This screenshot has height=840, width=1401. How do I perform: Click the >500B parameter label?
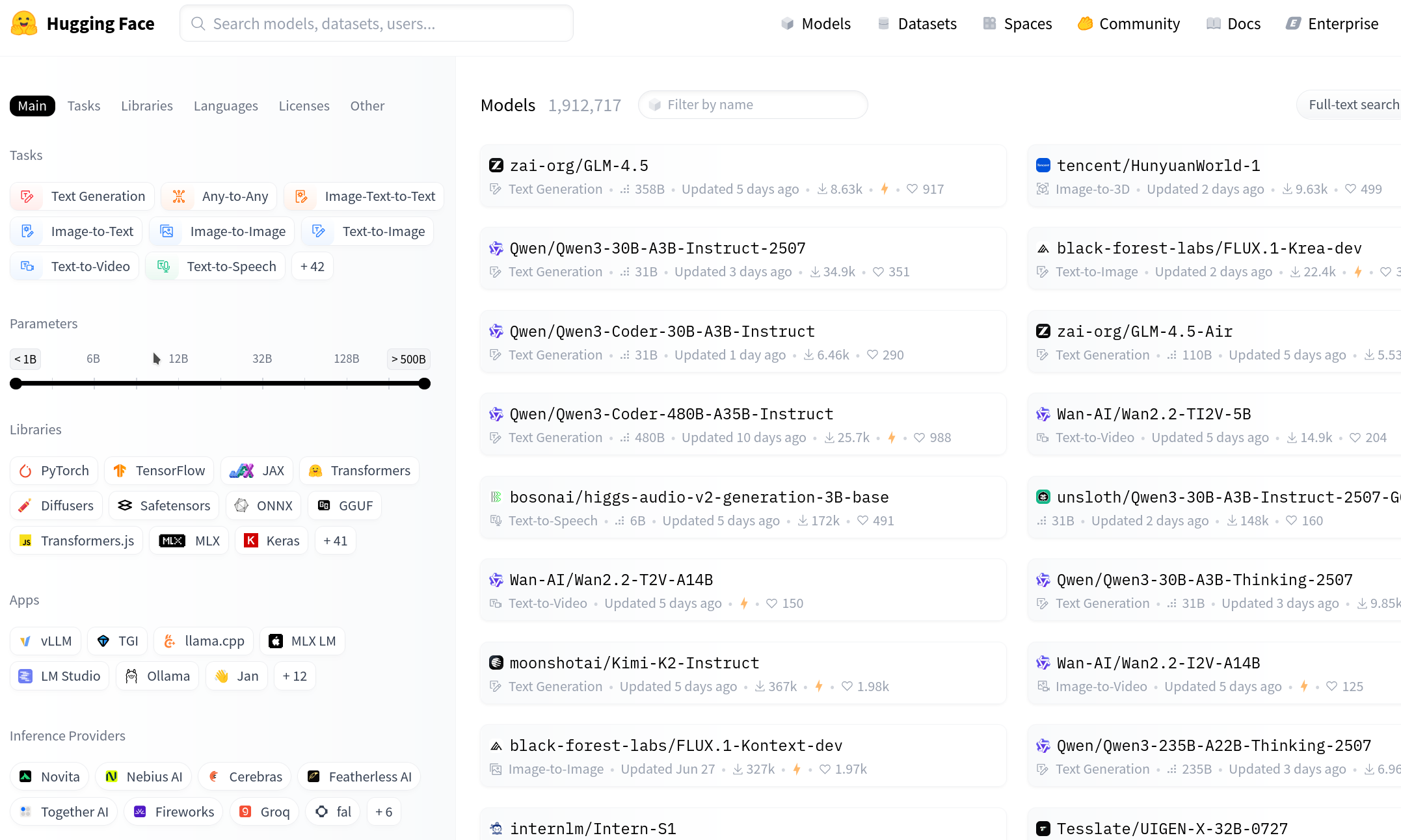coord(408,359)
